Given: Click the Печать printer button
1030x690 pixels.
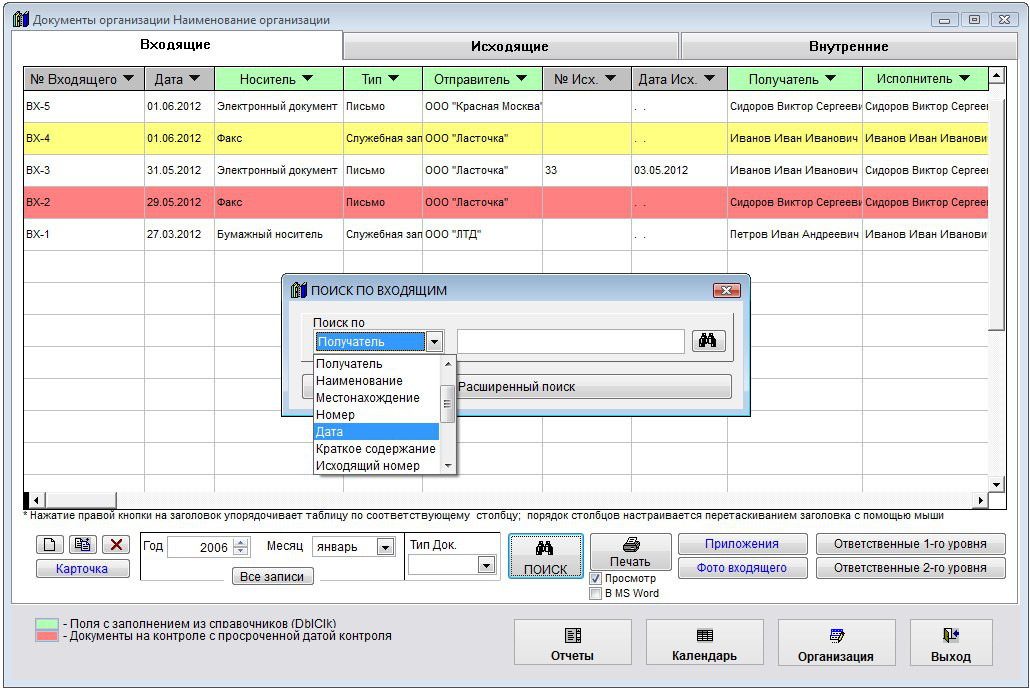Looking at the screenshot, I should (x=630, y=552).
